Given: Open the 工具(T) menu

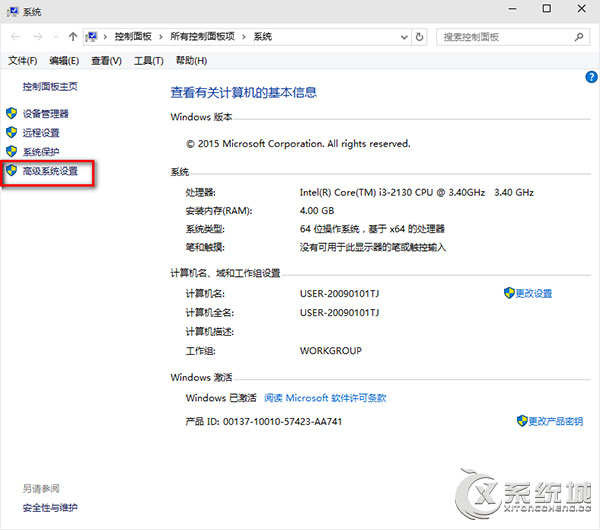Looking at the screenshot, I should [x=148, y=60].
